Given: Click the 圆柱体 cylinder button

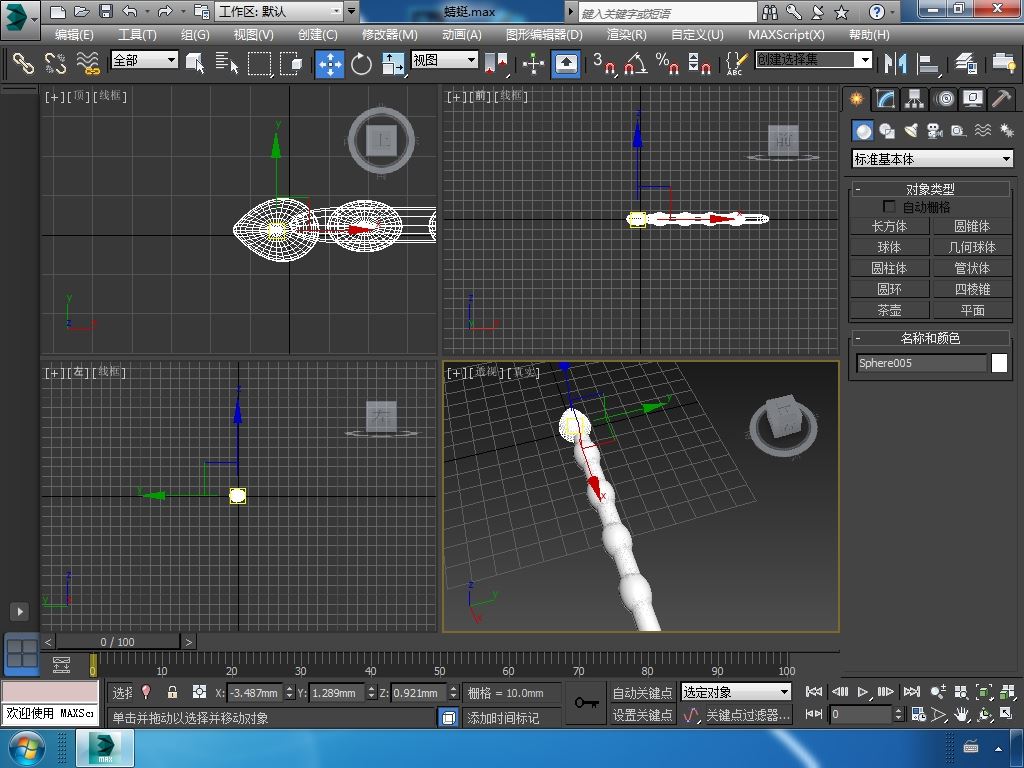Looking at the screenshot, I should (889, 268).
